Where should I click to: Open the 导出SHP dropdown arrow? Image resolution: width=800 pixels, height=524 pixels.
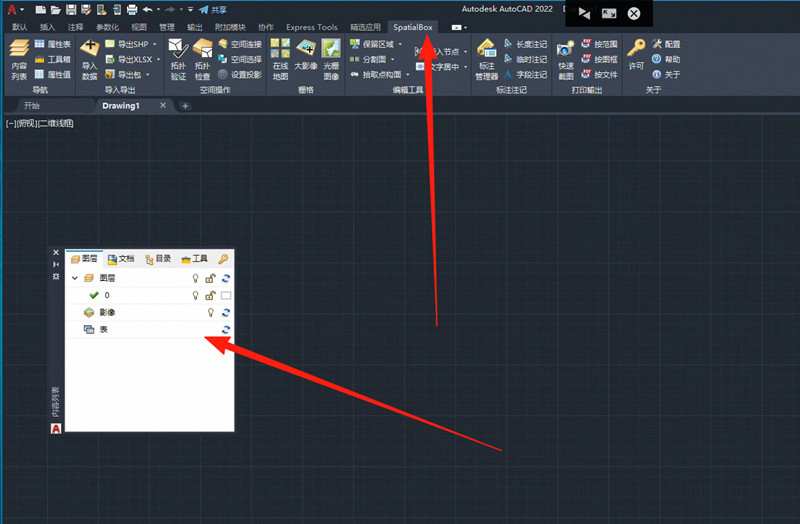tap(155, 44)
